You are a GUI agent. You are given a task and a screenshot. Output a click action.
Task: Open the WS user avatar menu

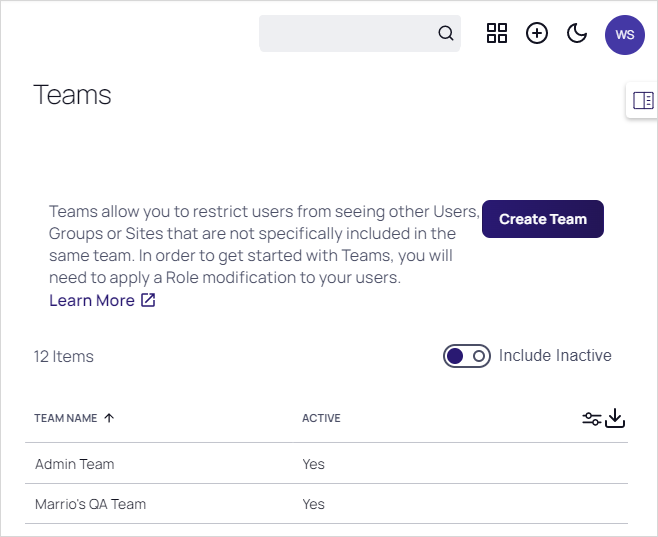coord(625,35)
